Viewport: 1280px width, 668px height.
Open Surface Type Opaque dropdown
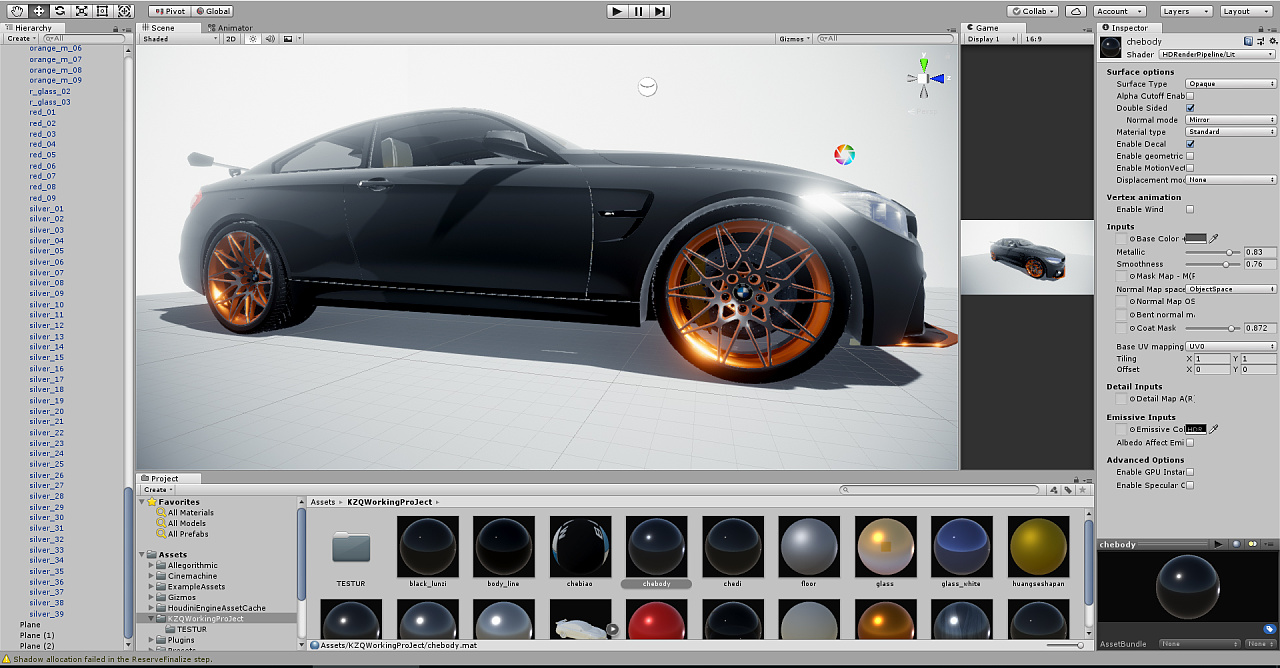[x=1231, y=84]
